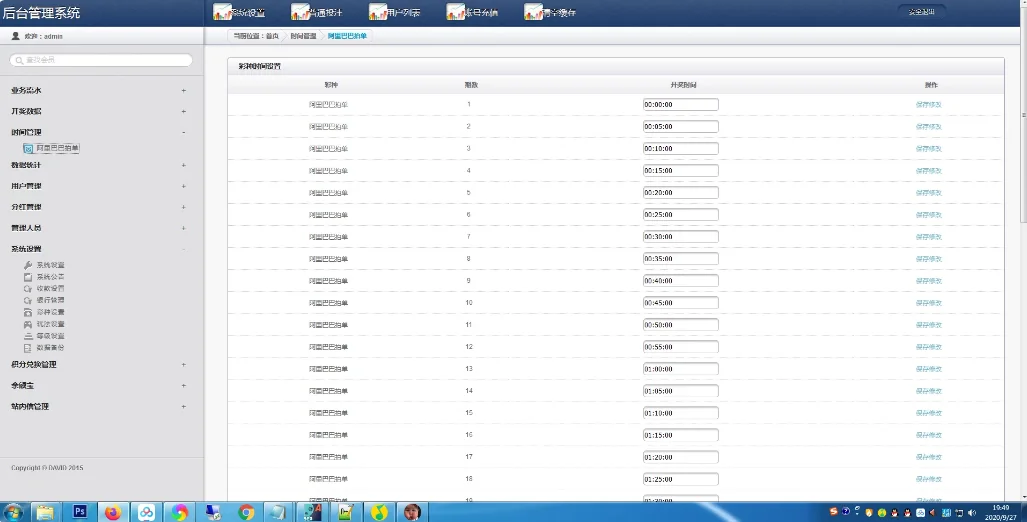Click the 安全退出 logout button
1027x522 pixels.
[921, 12]
